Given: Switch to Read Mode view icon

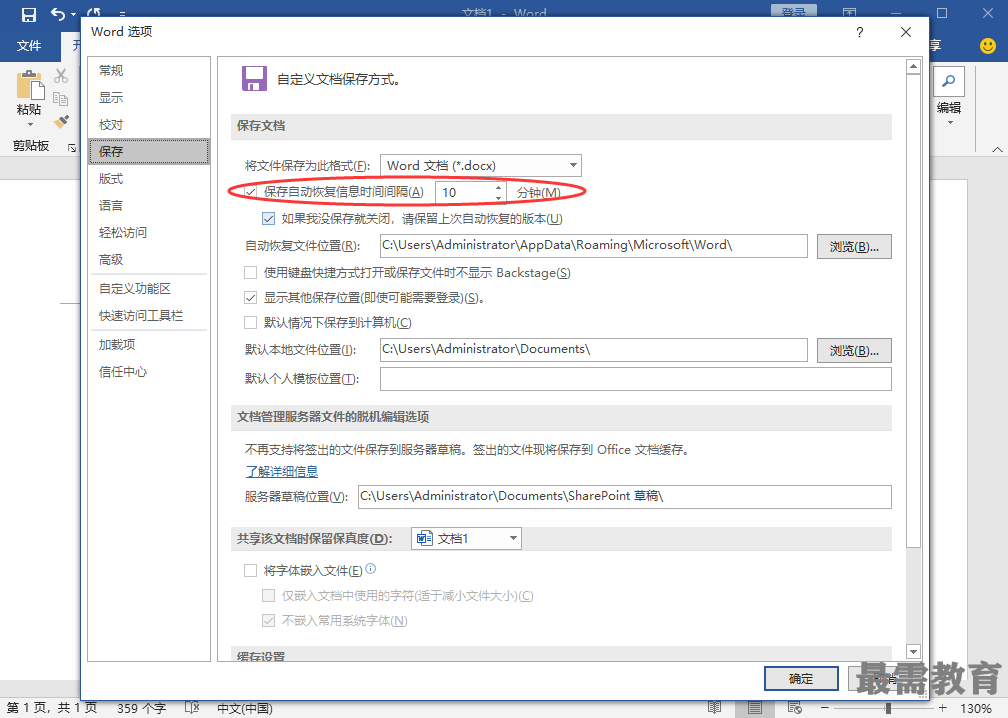Looking at the screenshot, I should 714,708.
